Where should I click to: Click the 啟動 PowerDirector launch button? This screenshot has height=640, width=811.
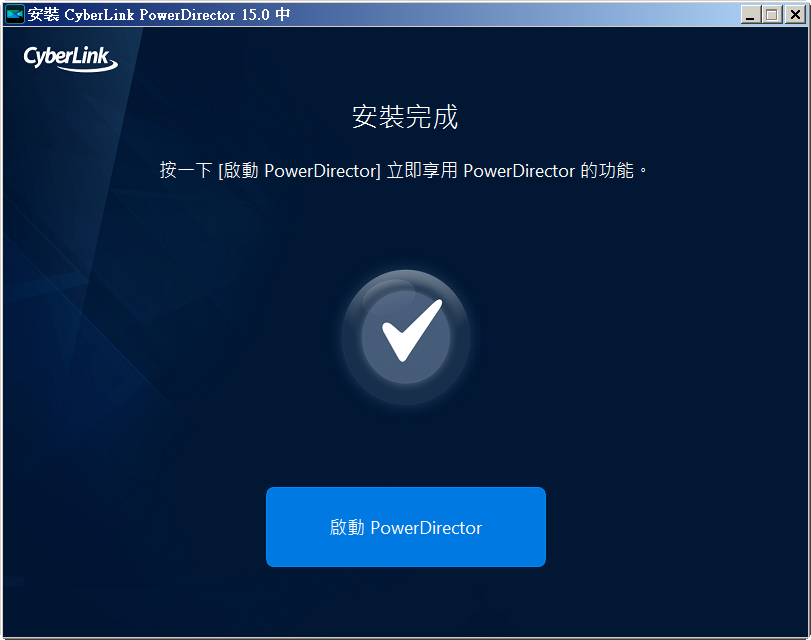406,527
